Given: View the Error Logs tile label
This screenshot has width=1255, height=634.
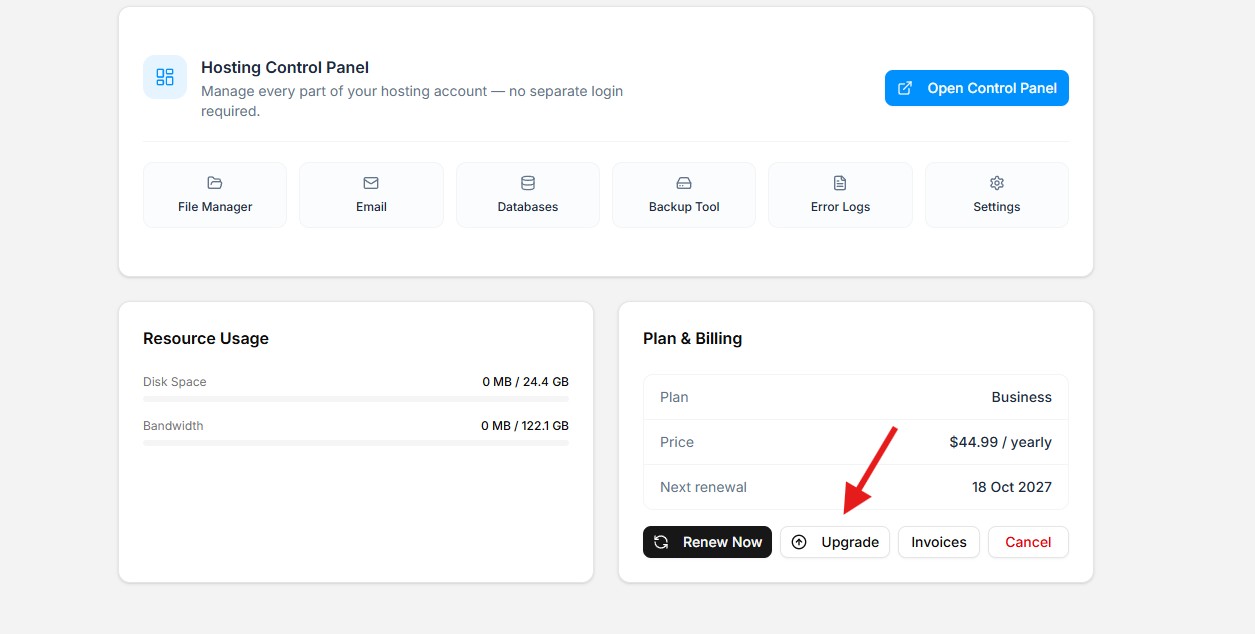Looking at the screenshot, I should pyautogui.click(x=840, y=207).
